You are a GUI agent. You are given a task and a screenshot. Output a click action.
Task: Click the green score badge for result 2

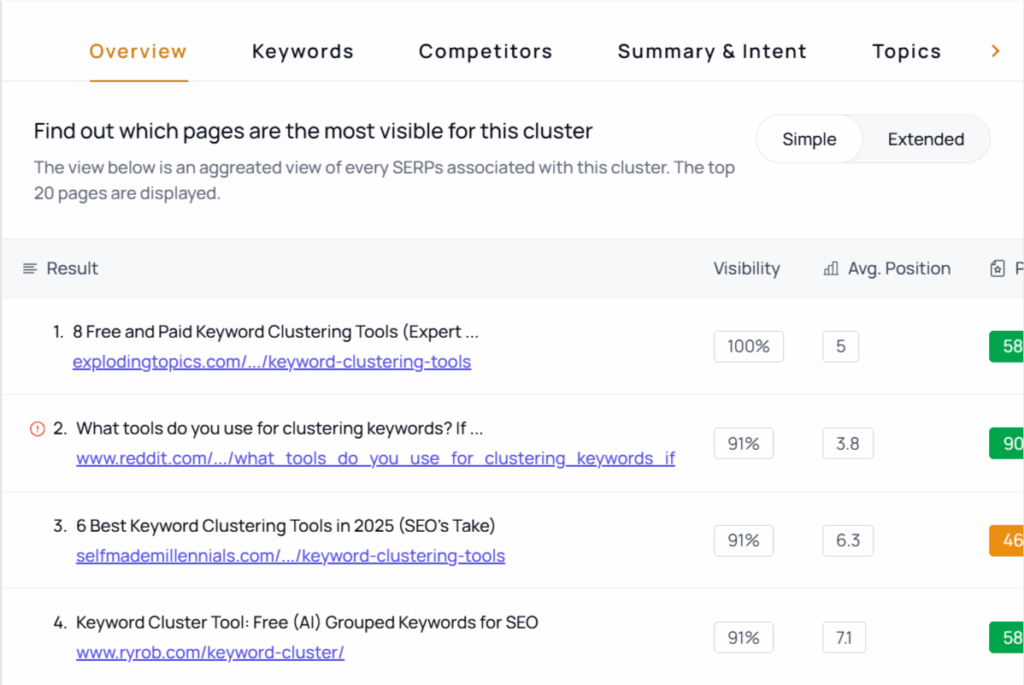1006,444
